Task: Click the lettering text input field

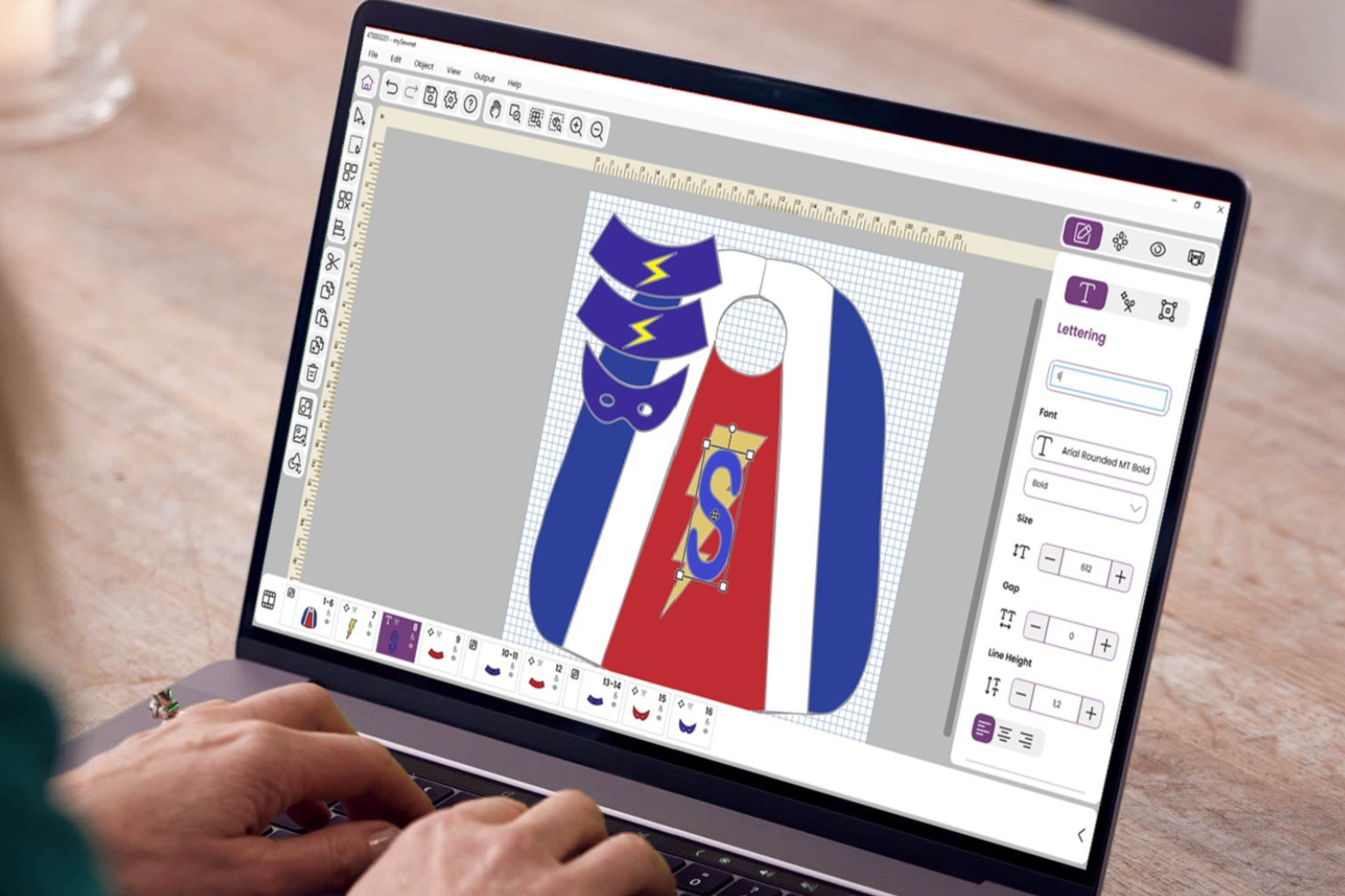Action: click(x=1110, y=388)
